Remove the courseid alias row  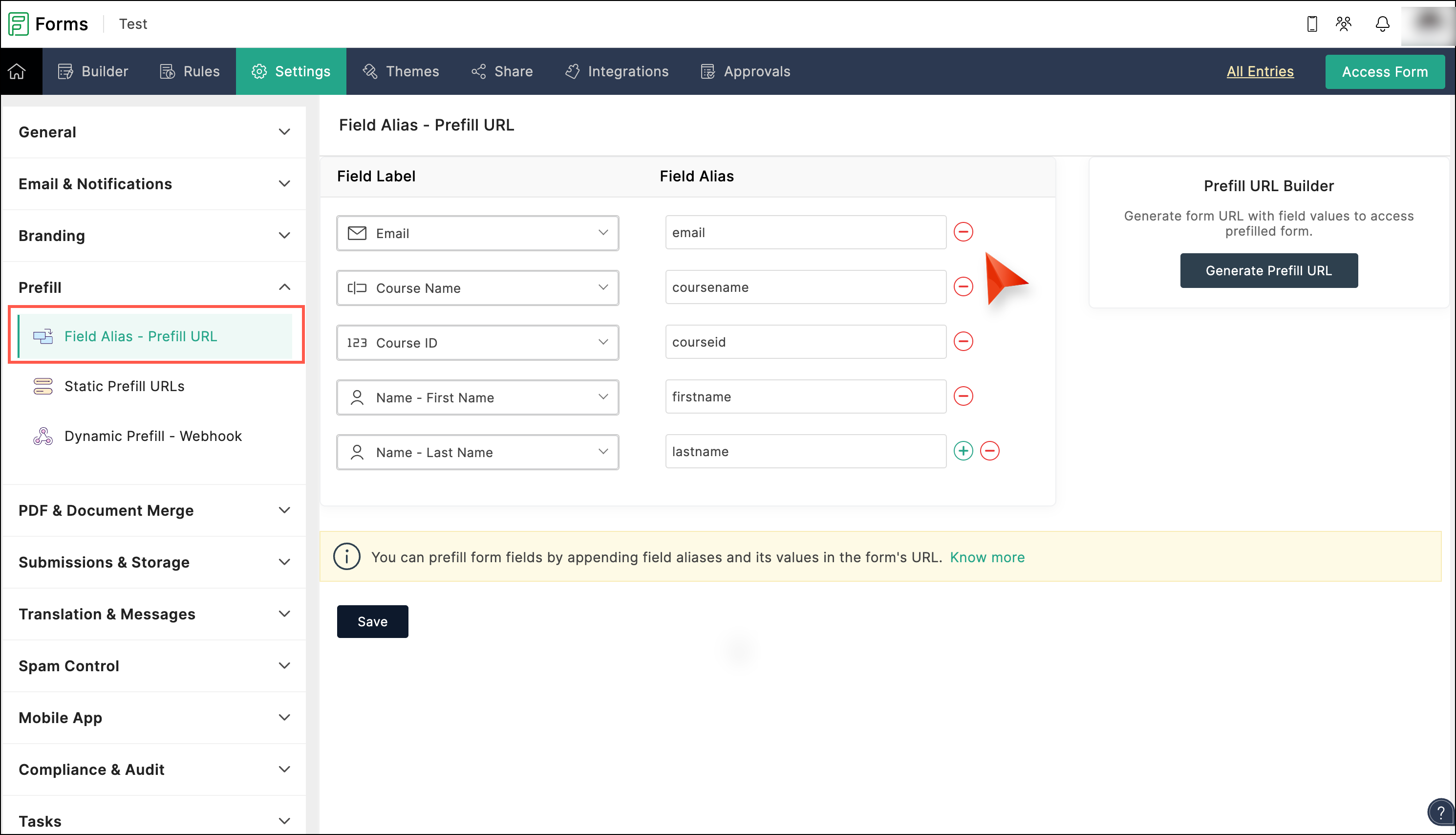pos(963,342)
